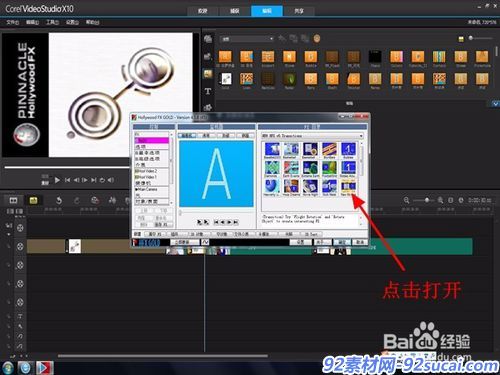Open the transitions library sidebar icon
The height and width of the screenshot is (375, 500).
click(x=208, y=74)
